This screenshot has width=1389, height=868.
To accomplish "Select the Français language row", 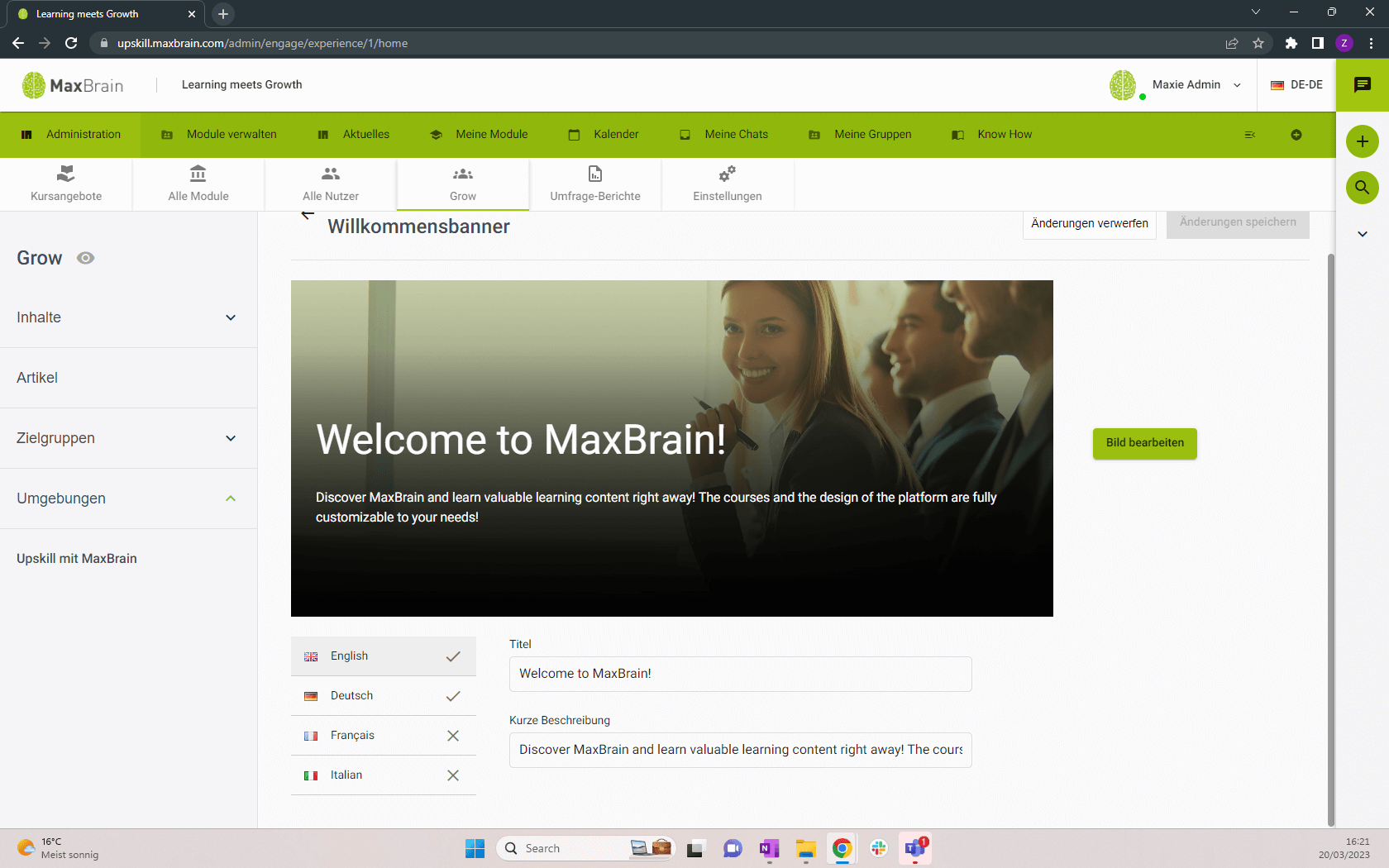I will click(384, 736).
